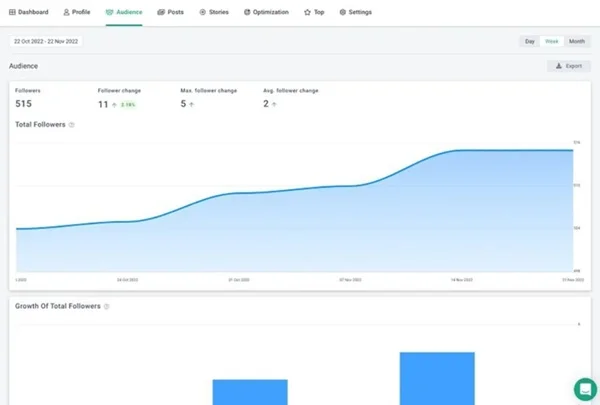Click the Posts tab icon

(x=162, y=12)
